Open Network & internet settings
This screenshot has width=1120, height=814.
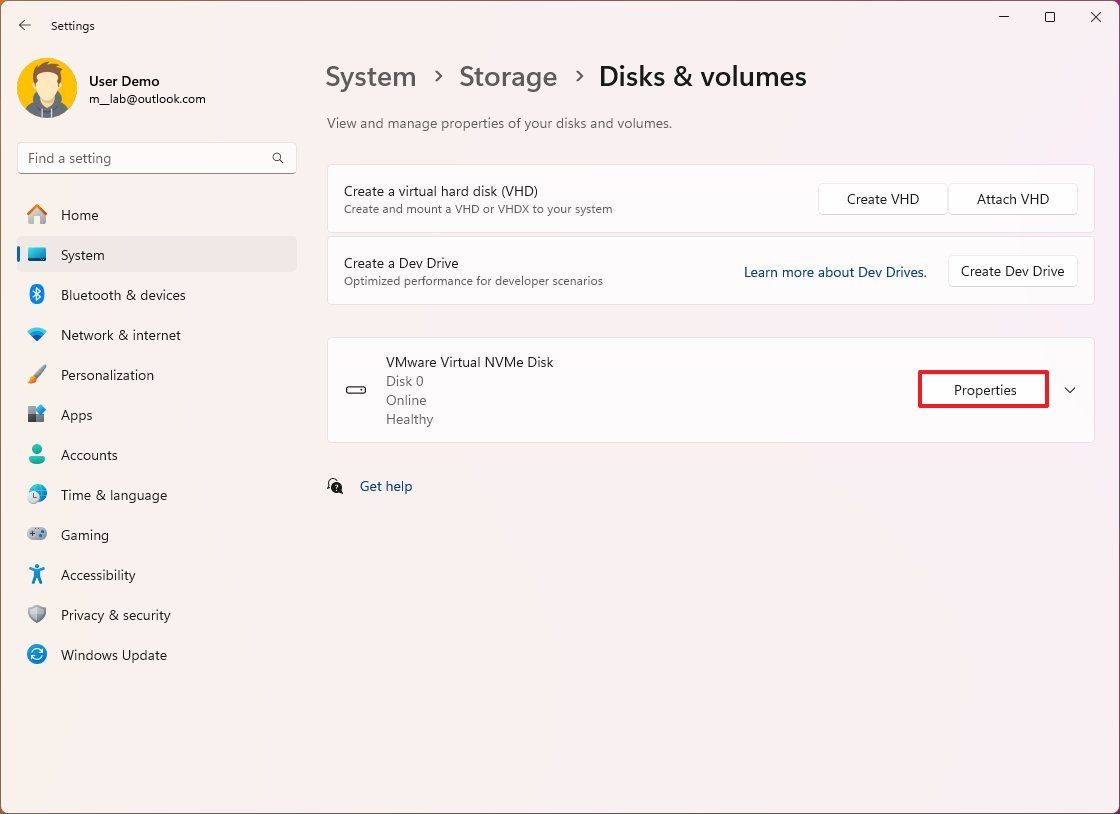pos(122,335)
